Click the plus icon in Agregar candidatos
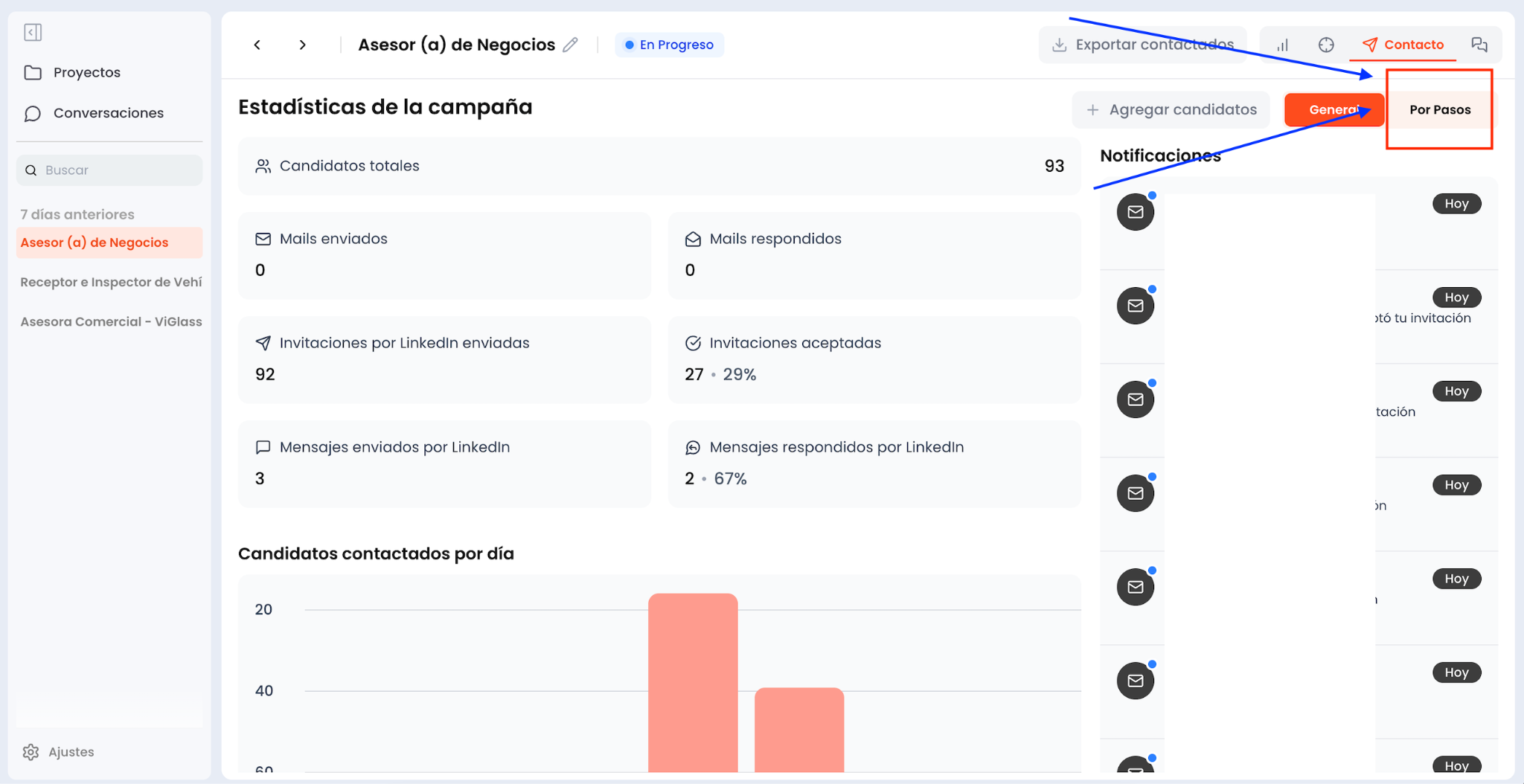 (1092, 110)
